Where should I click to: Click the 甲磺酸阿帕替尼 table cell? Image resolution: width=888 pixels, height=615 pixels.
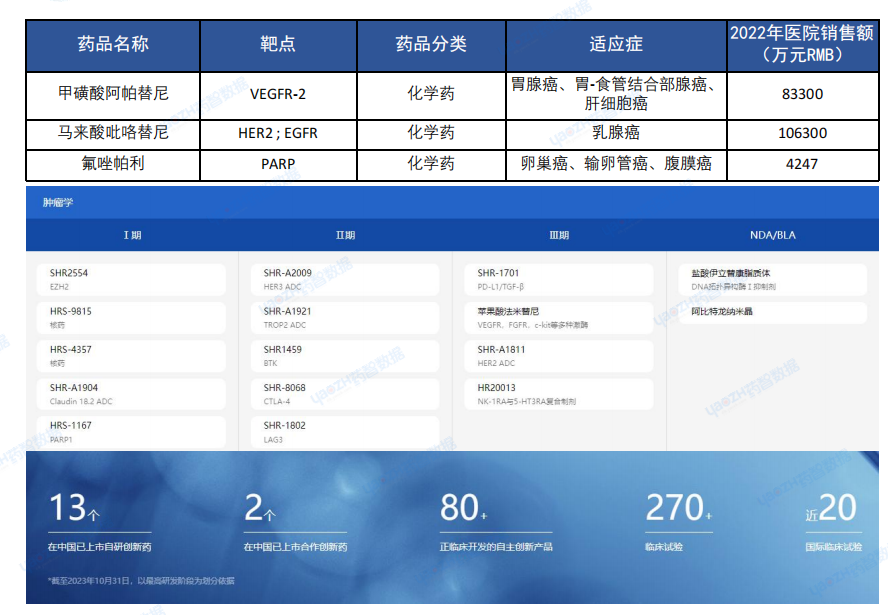(x=113, y=94)
